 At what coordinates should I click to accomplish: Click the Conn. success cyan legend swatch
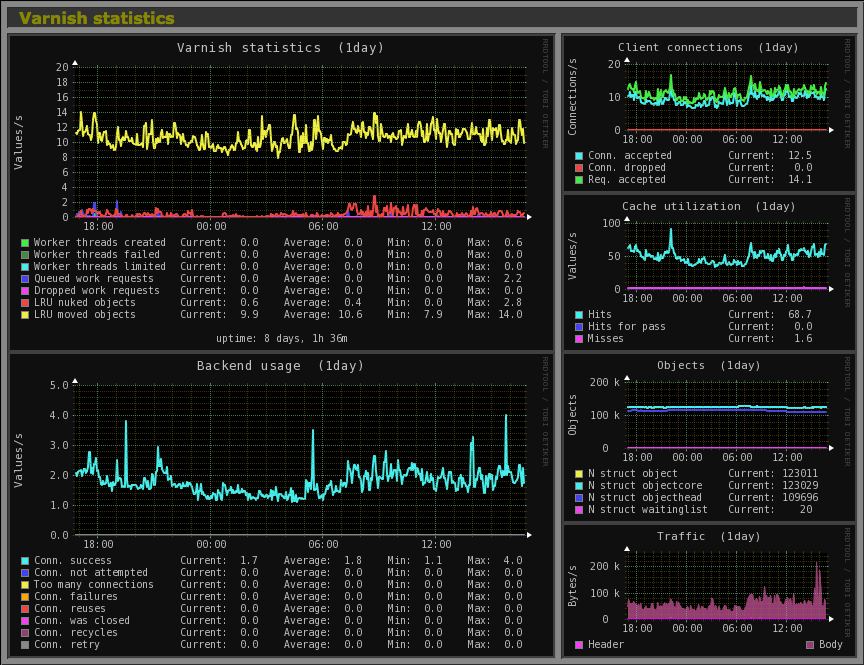(25, 561)
